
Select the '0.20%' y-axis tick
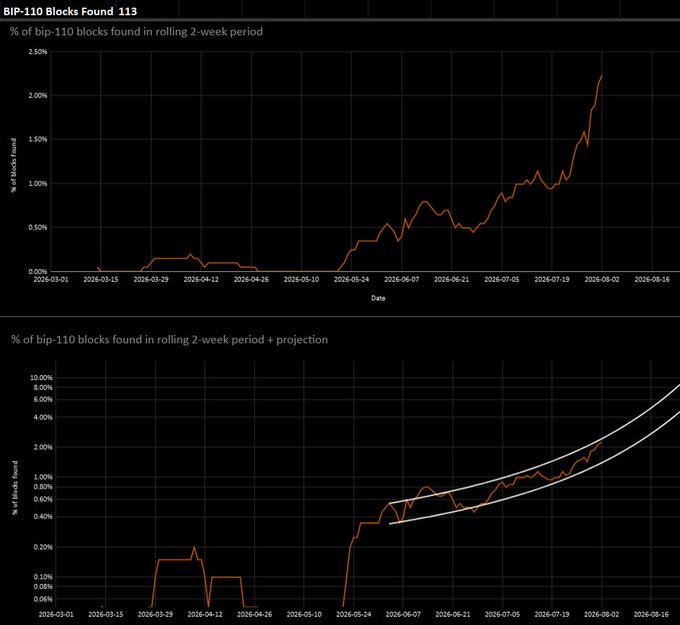[43, 547]
